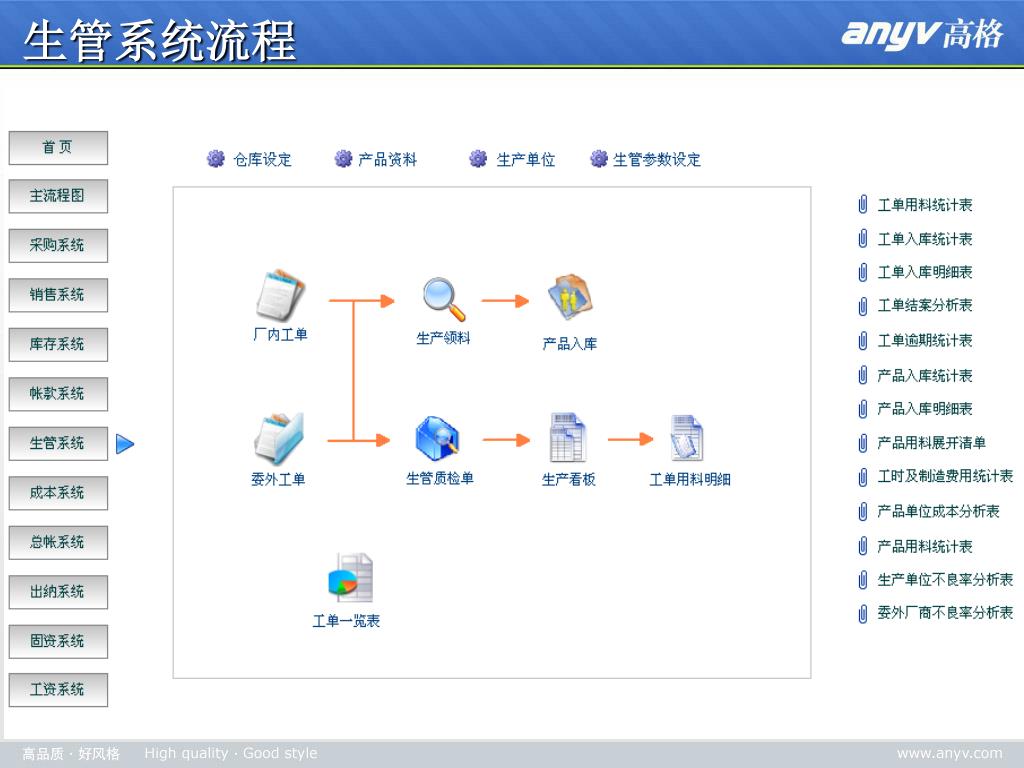1024x768 pixels.
Task: Click the blue arrow next to 生管系统
Action: coord(125,444)
